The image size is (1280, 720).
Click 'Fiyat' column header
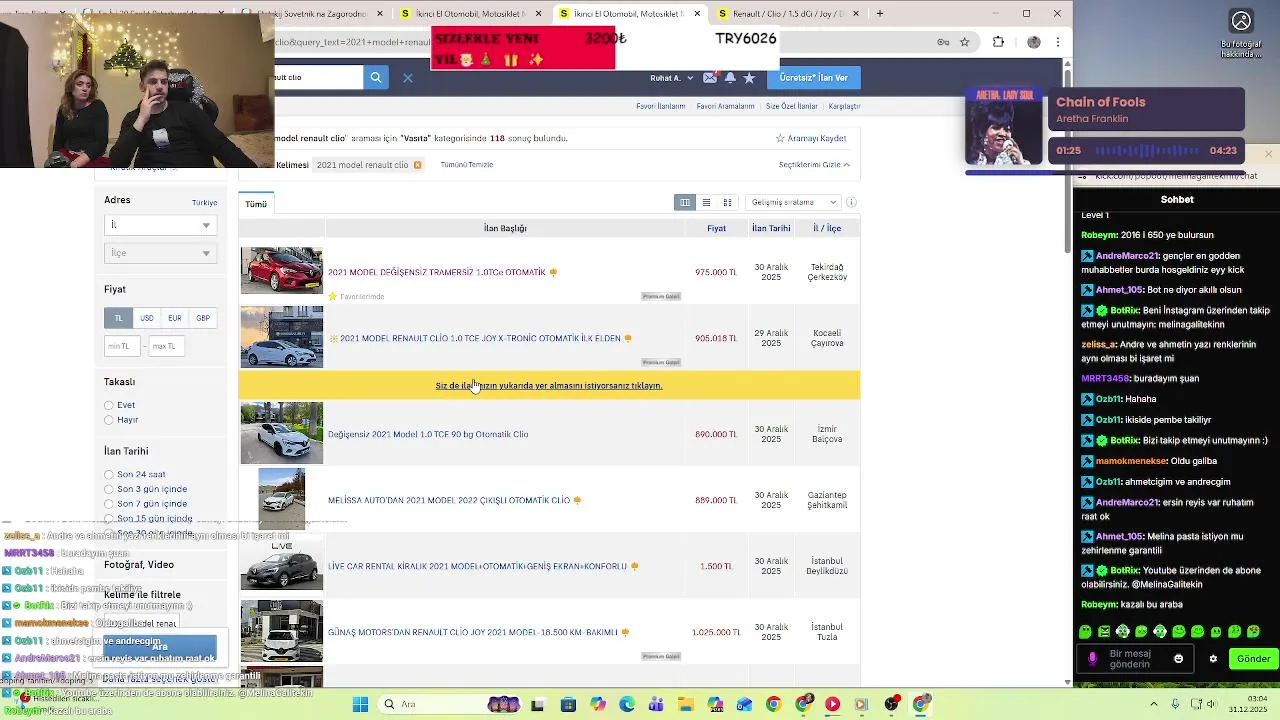[717, 228]
